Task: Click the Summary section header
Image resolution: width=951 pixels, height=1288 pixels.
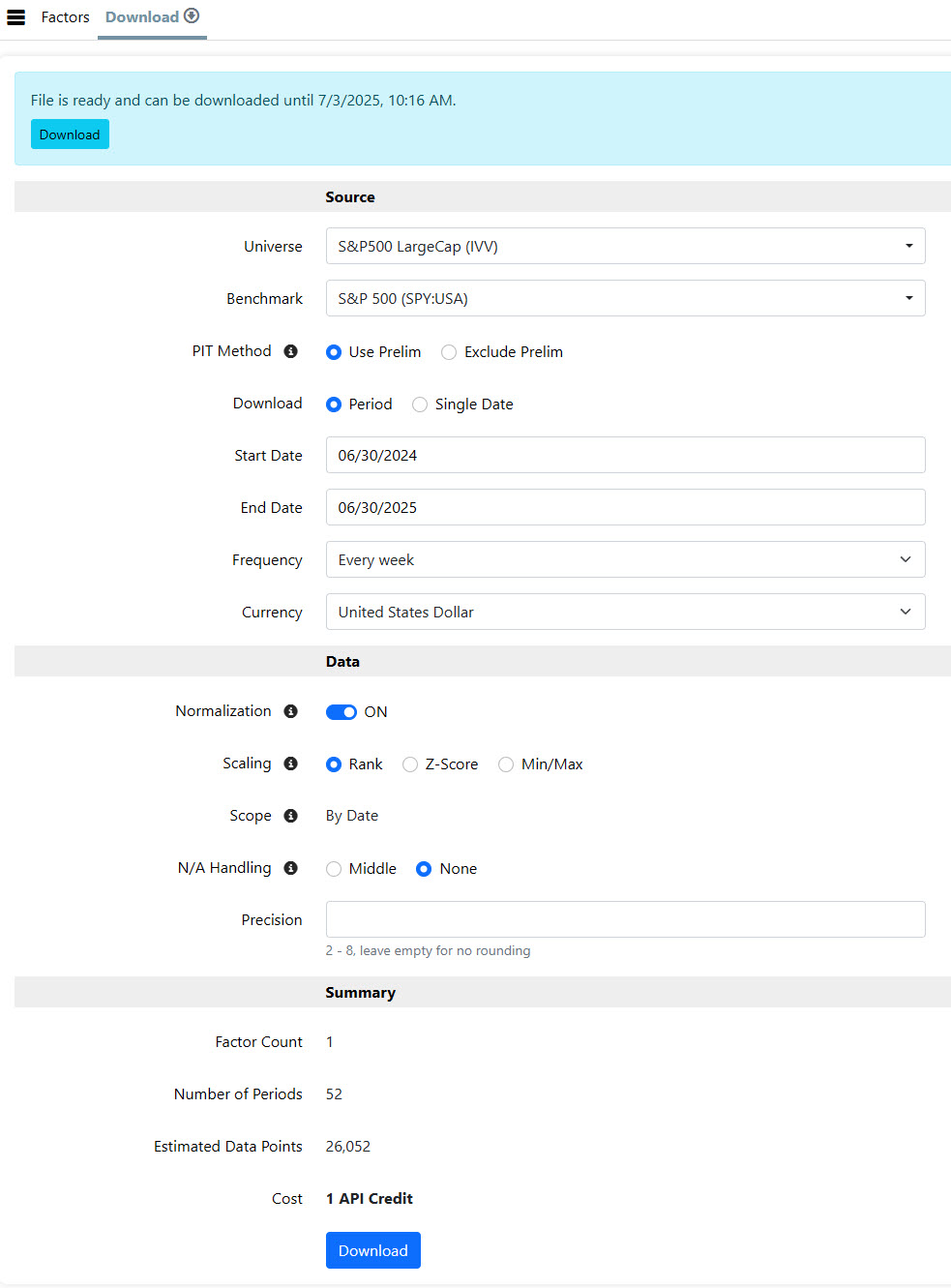Action: pos(361,992)
